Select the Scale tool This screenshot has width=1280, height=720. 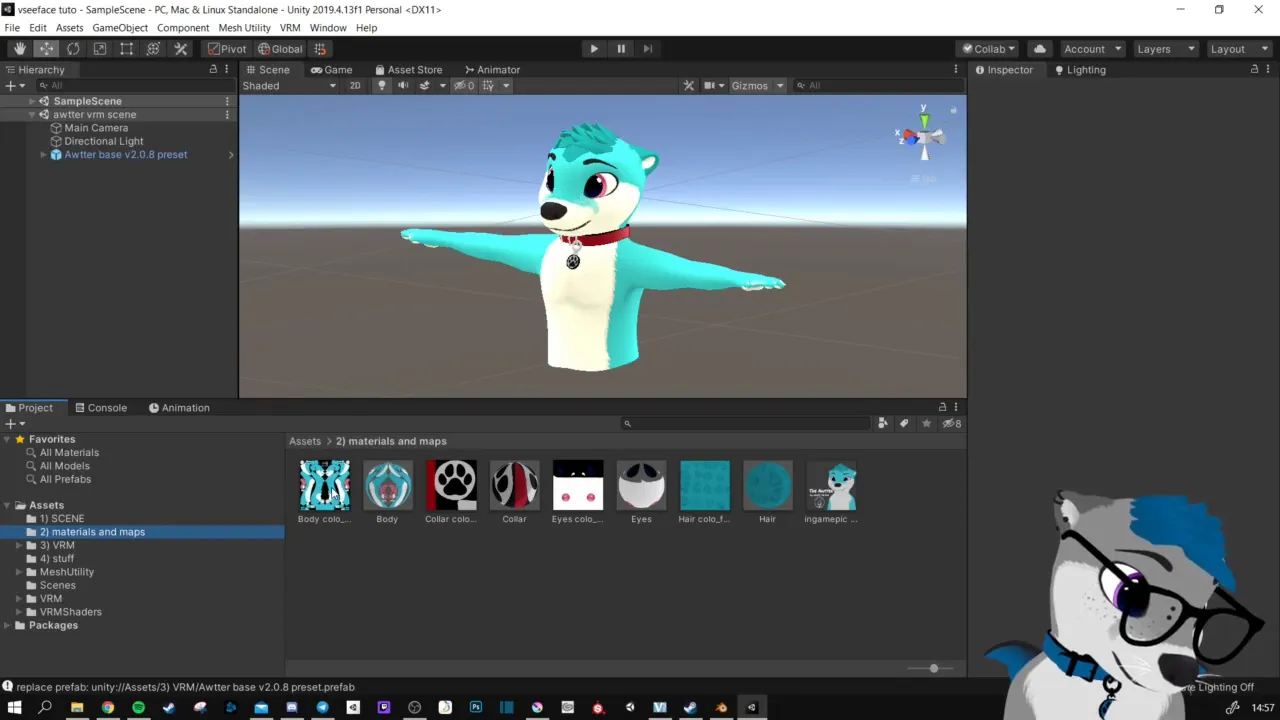click(100, 49)
